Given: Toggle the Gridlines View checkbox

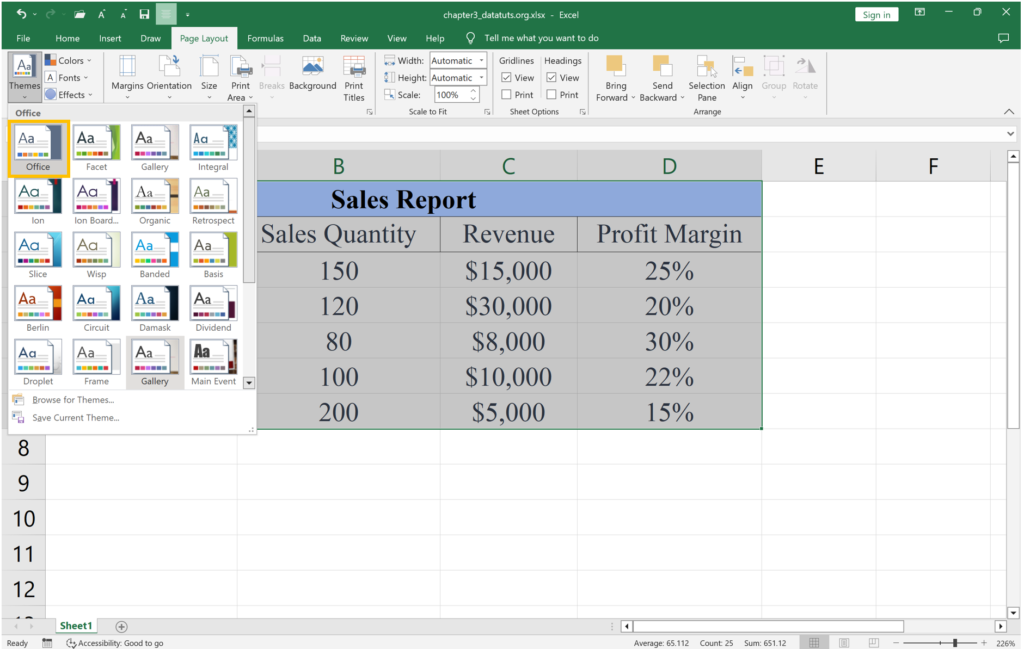Looking at the screenshot, I should coord(507,78).
